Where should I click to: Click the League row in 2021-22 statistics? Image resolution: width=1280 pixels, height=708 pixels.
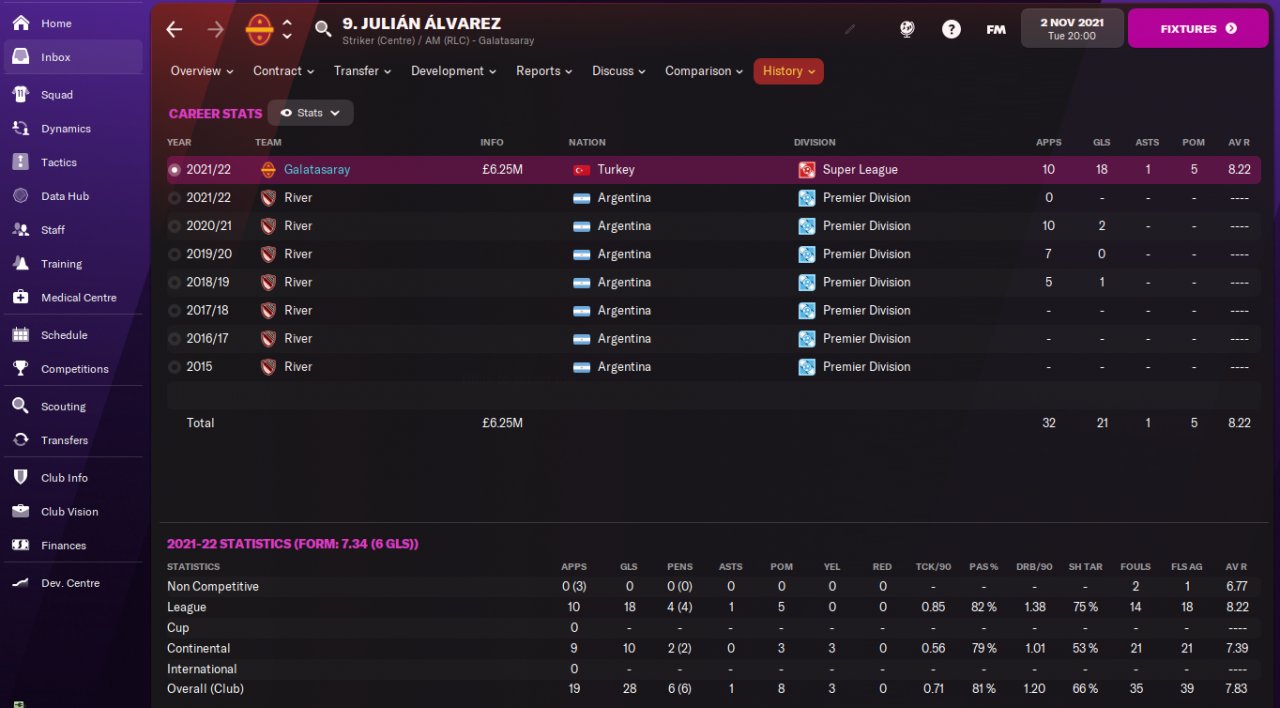[714, 607]
